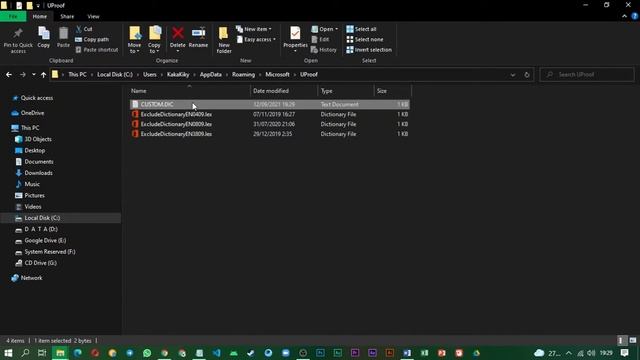Copy path of selected file

(92, 40)
